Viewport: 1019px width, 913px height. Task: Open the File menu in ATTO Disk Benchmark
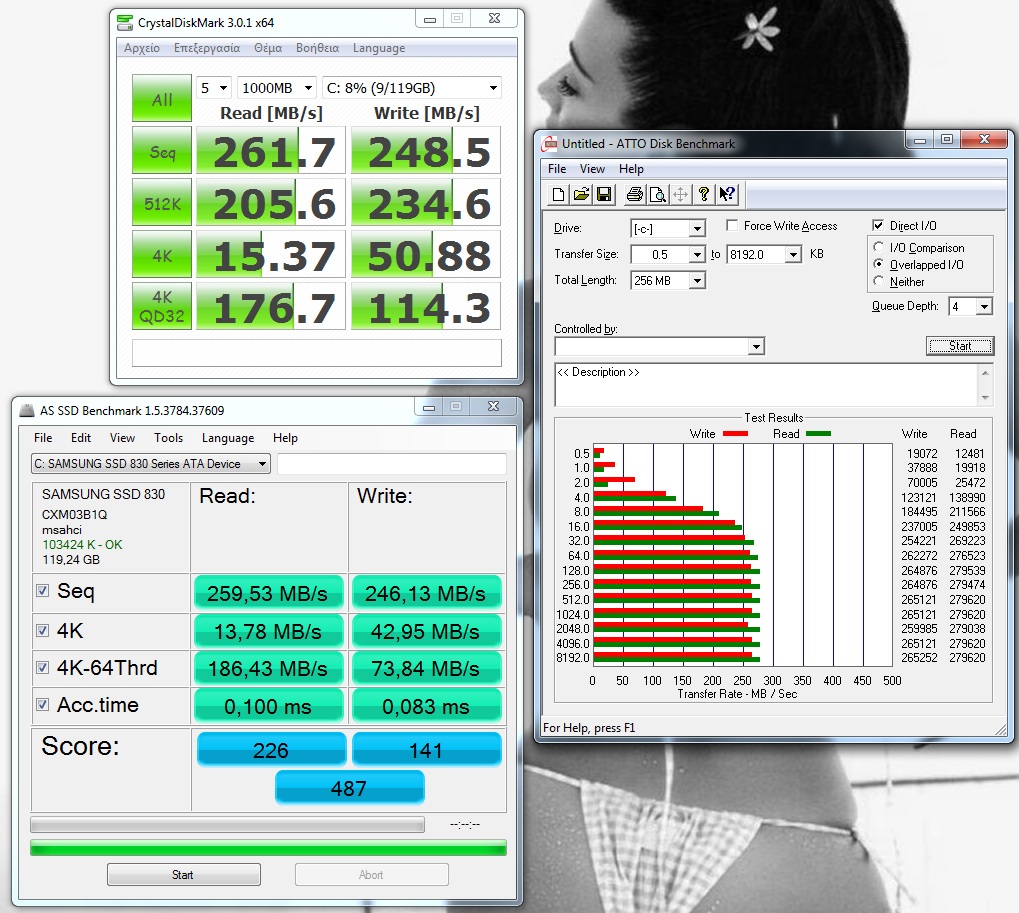pyautogui.click(x=557, y=169)
